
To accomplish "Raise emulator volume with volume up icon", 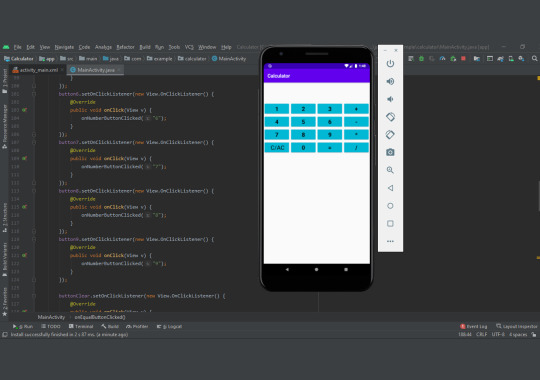I will 390,82.
